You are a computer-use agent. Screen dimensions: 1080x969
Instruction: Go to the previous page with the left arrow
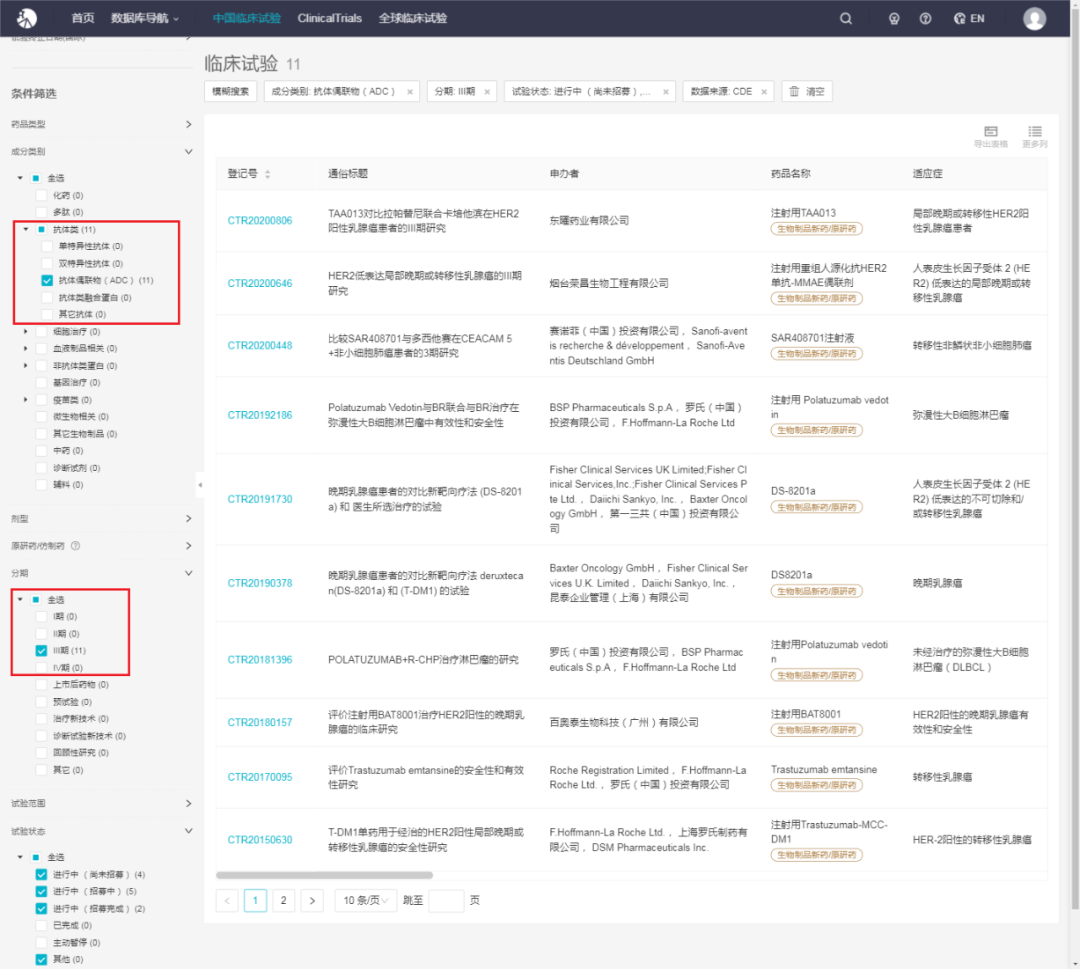coord(227,900)
